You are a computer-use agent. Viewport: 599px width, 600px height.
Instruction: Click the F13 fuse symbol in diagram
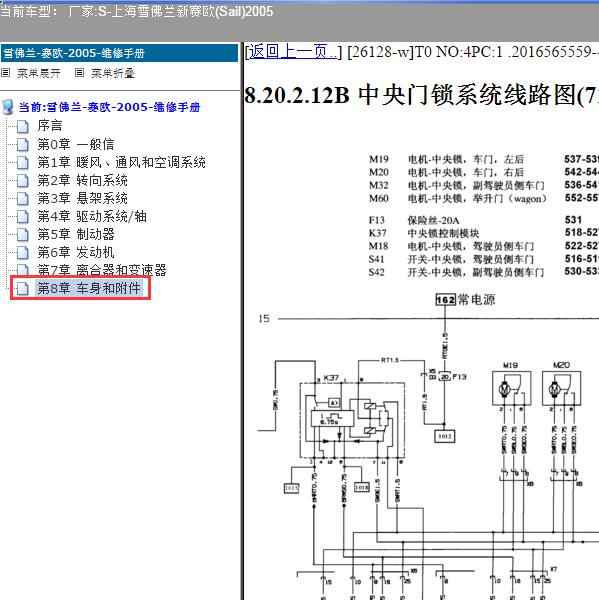445,377
